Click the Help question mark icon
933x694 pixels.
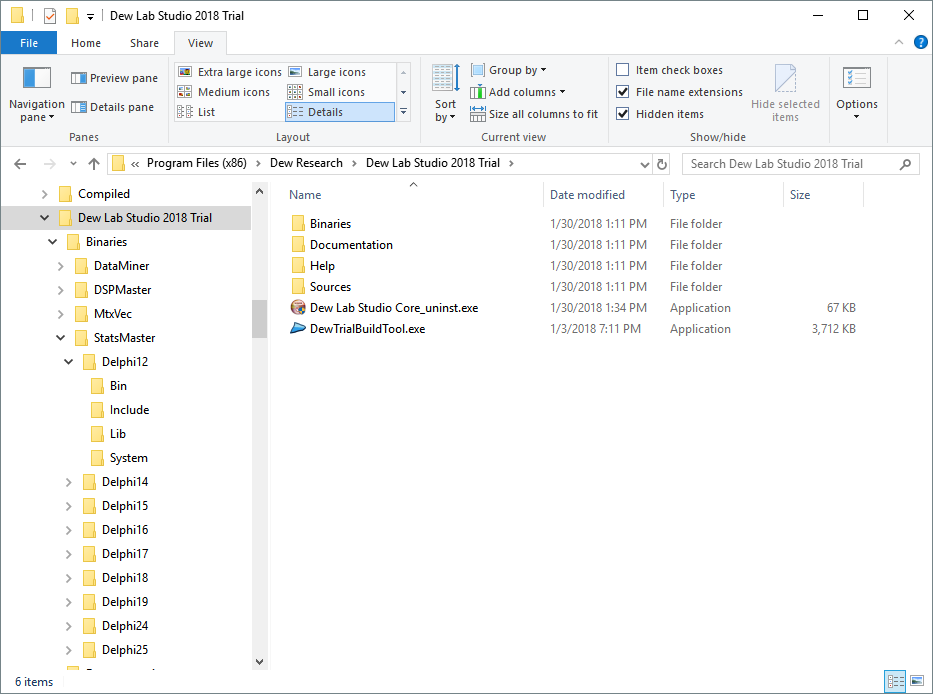pos(920,42)
